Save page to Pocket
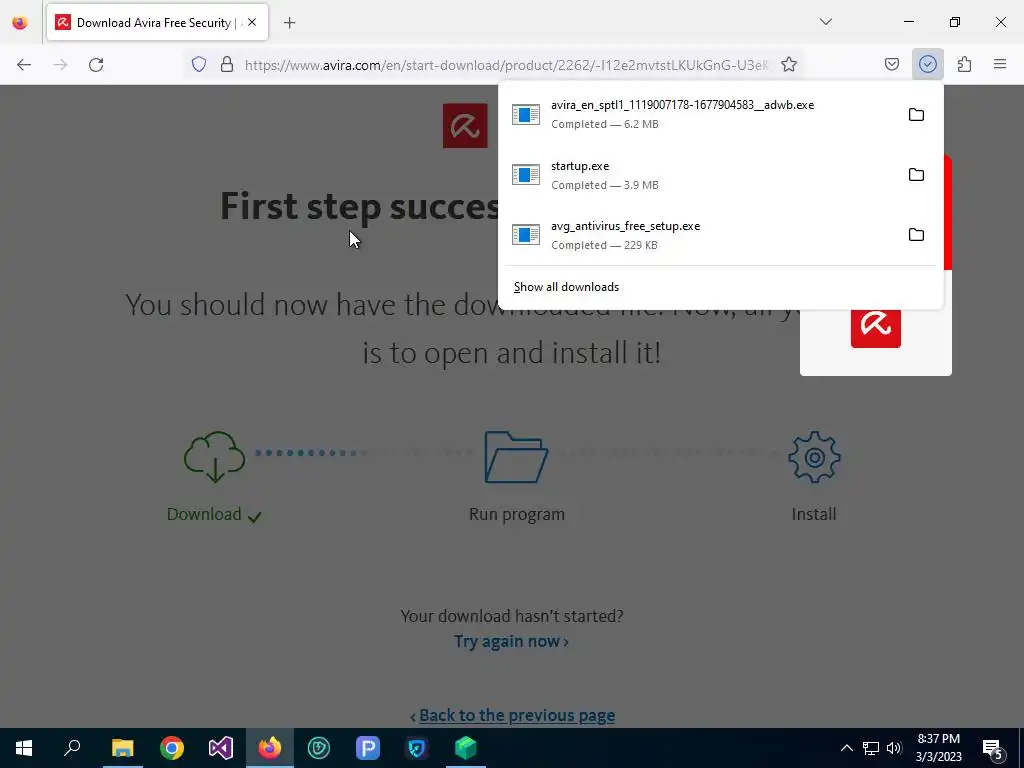The image size is (1024, 768). tap(891, 65)
